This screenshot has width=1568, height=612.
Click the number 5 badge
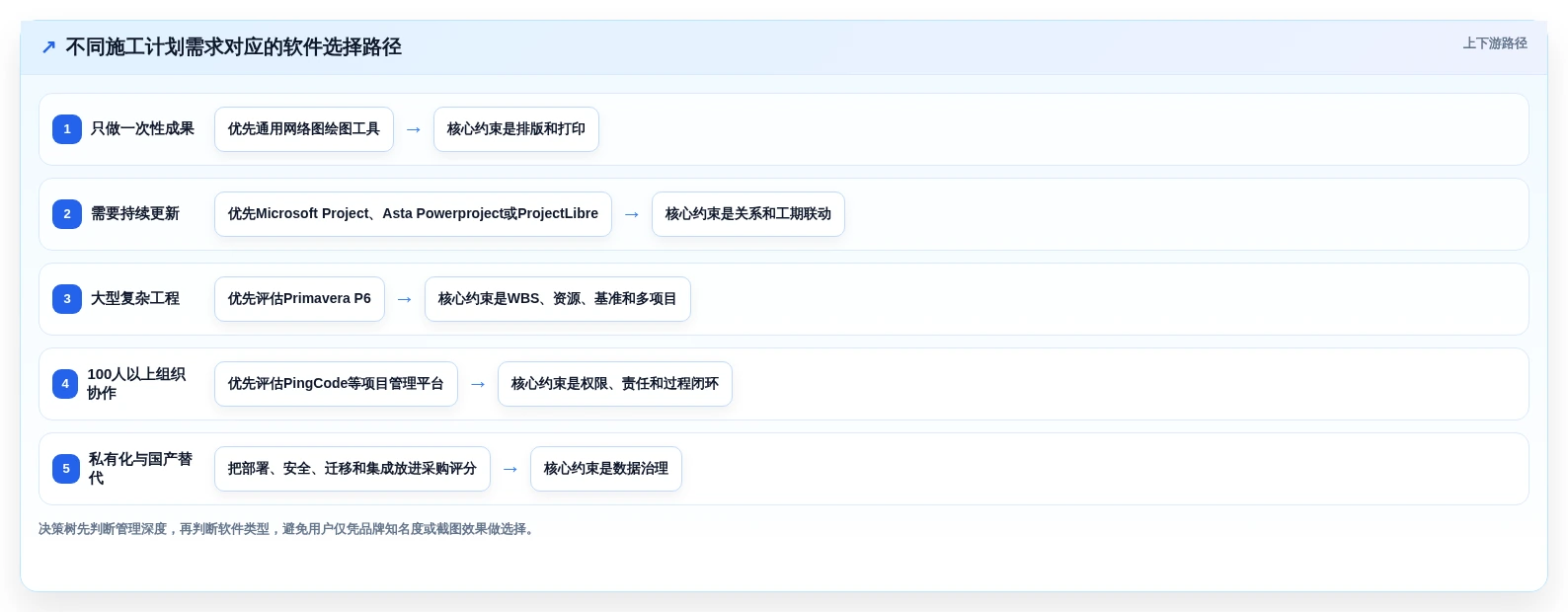tap(66, 469)
